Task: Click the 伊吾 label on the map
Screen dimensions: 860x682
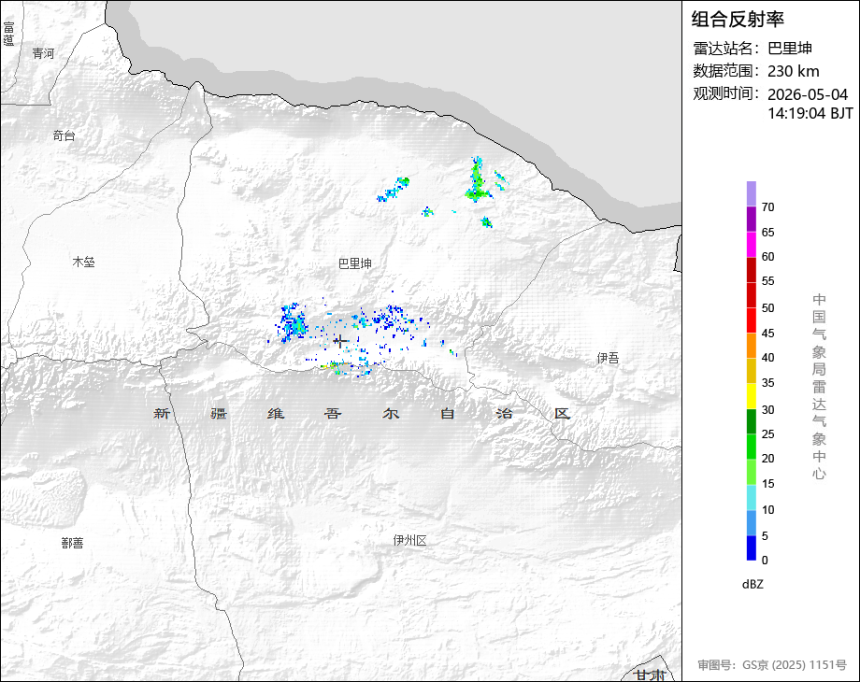Action: tap(608, 358)
